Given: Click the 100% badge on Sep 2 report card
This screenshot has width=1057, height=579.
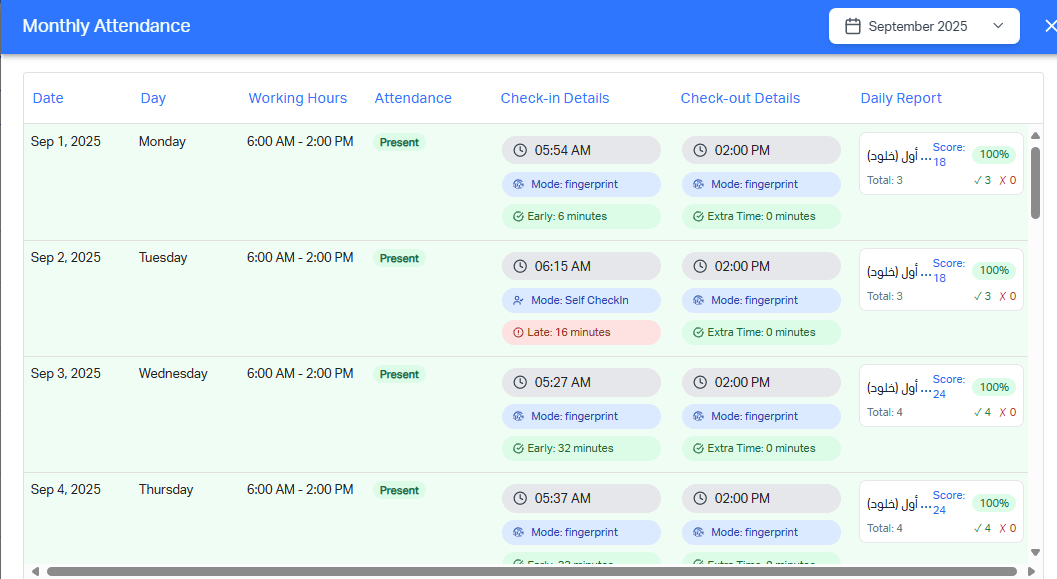Looking at the screenshot, I should point(993,270).
